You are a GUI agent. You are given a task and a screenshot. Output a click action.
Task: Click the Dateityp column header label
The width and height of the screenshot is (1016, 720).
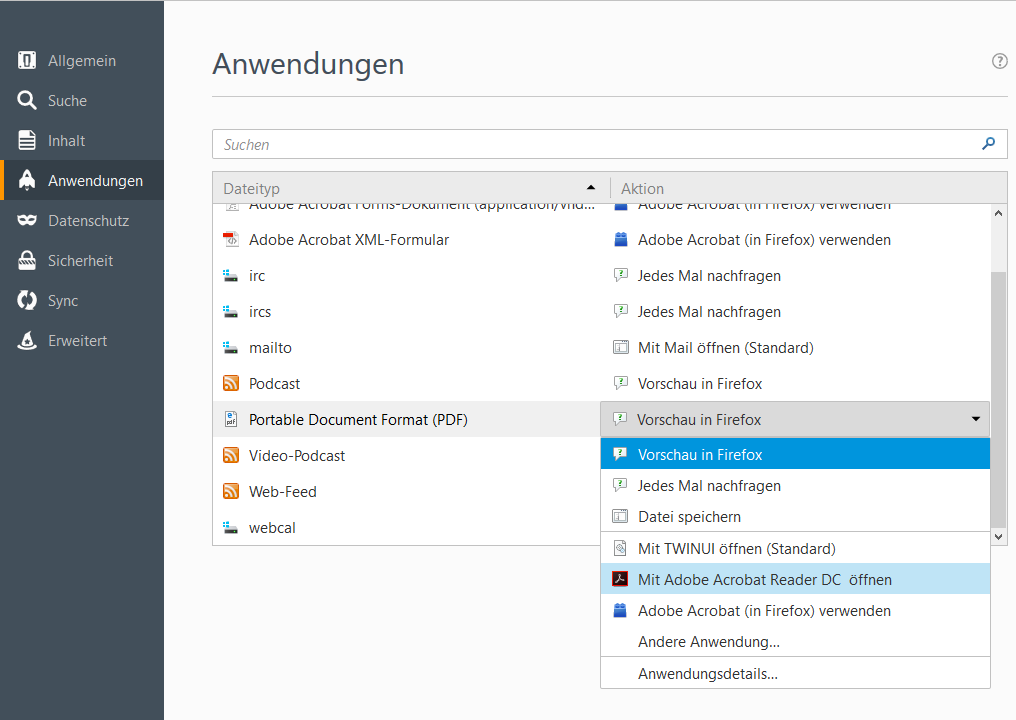(251, 189)
